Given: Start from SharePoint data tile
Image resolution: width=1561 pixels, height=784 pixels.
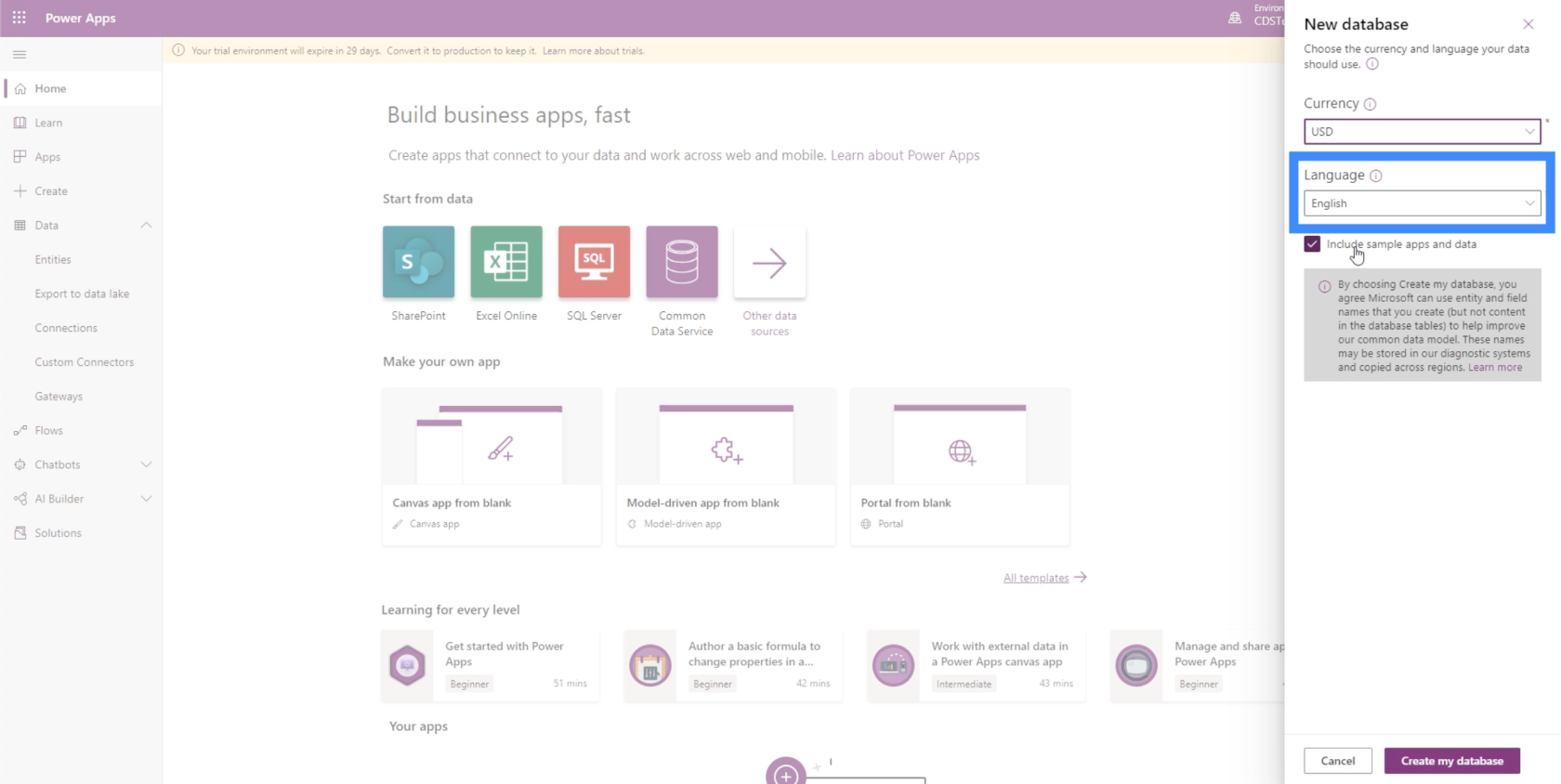Looking at the screenshot, I should tap(419, 262).
